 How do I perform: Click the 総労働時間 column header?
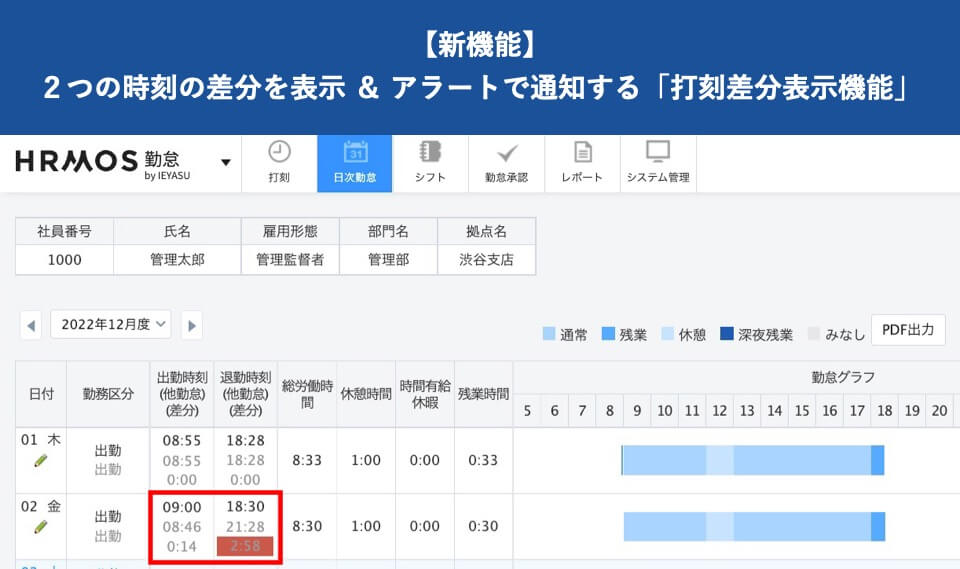point(307,394)
